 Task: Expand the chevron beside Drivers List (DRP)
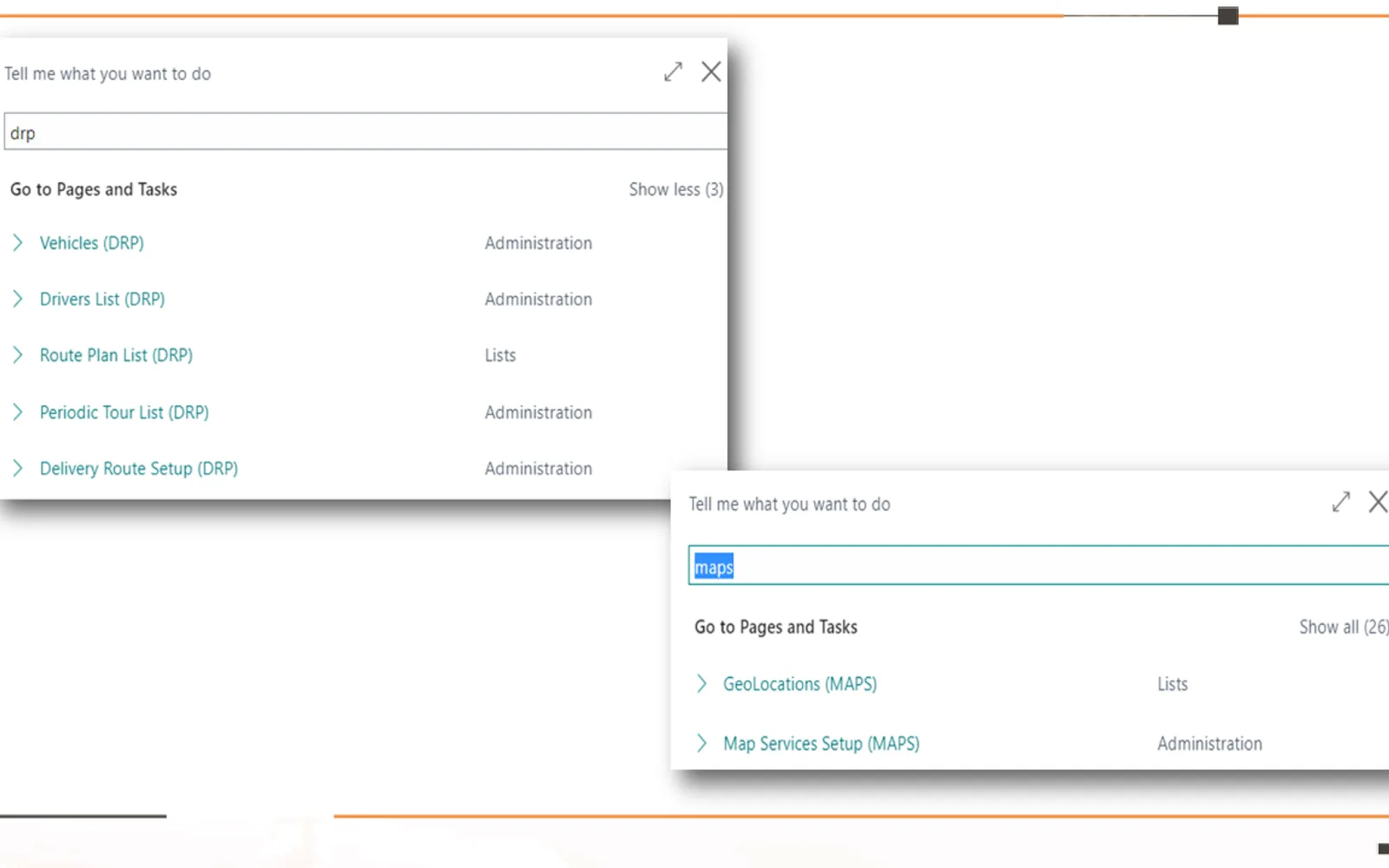pyautogui.click(x=17, y=299)
